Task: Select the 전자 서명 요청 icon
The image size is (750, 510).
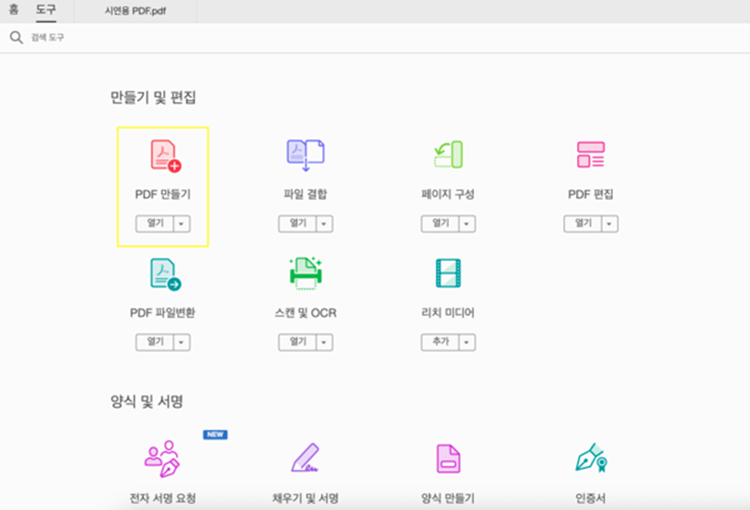Action: point(162,459)
